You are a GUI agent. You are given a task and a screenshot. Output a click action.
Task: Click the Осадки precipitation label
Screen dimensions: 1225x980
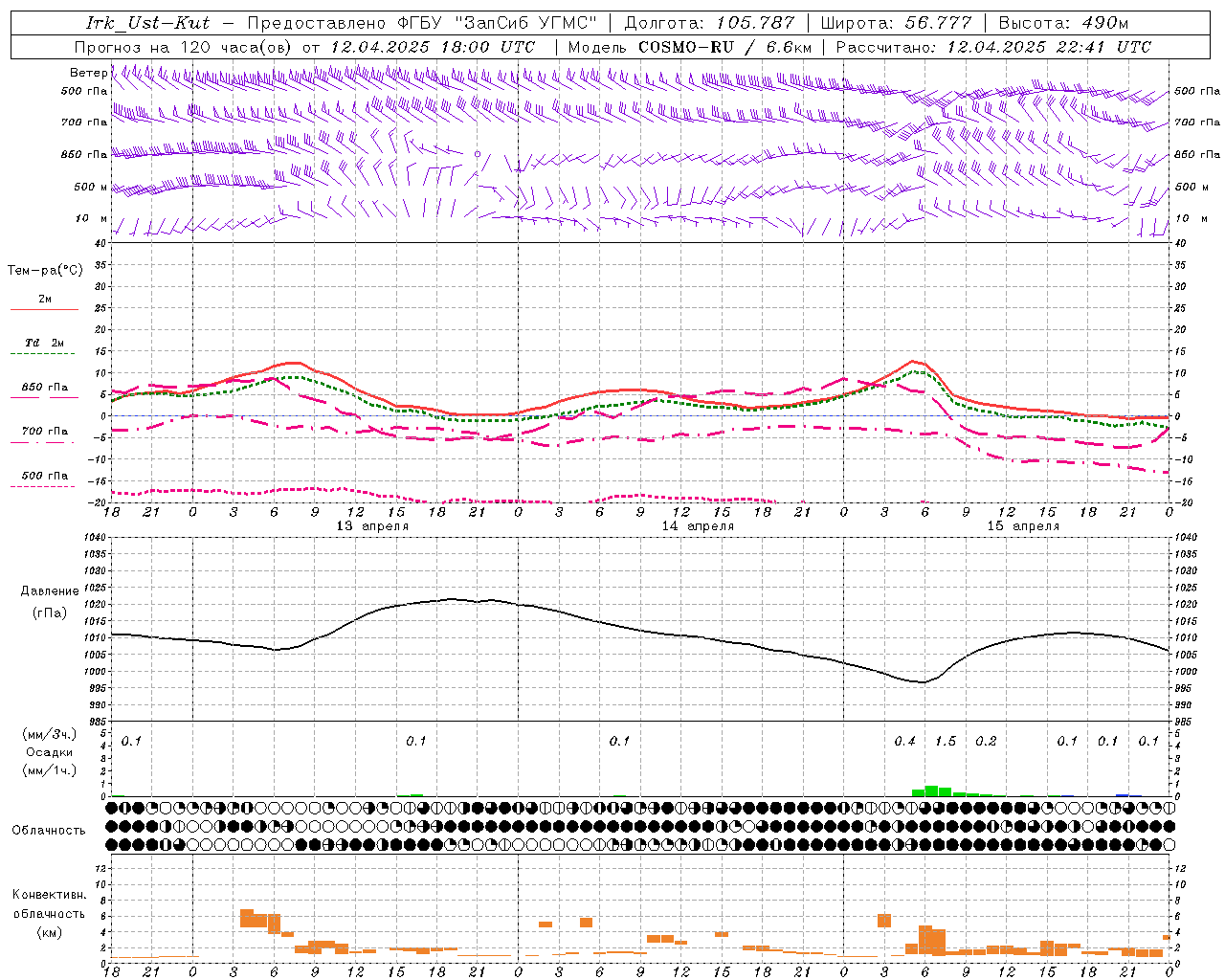tap(49, 752)
